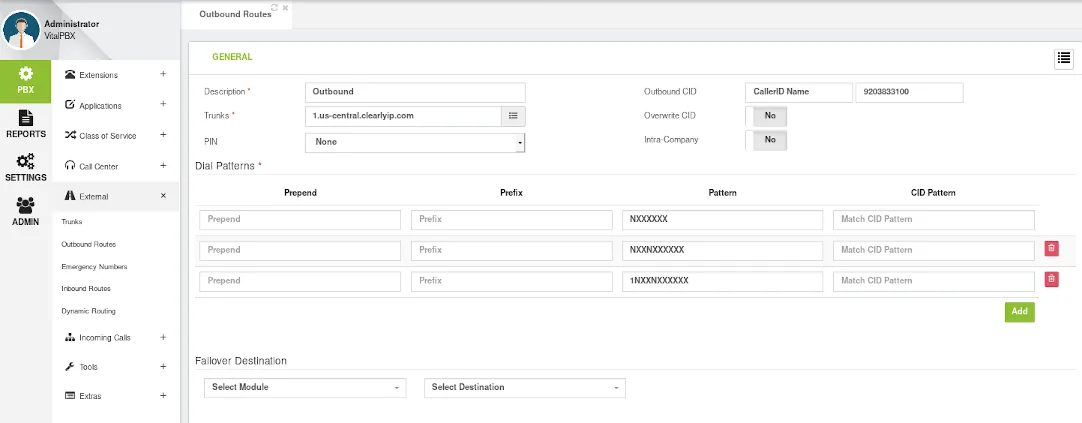Click the Tools wrench icon
The height and width of the screenshot is (423, 1082).
(70, 366)
